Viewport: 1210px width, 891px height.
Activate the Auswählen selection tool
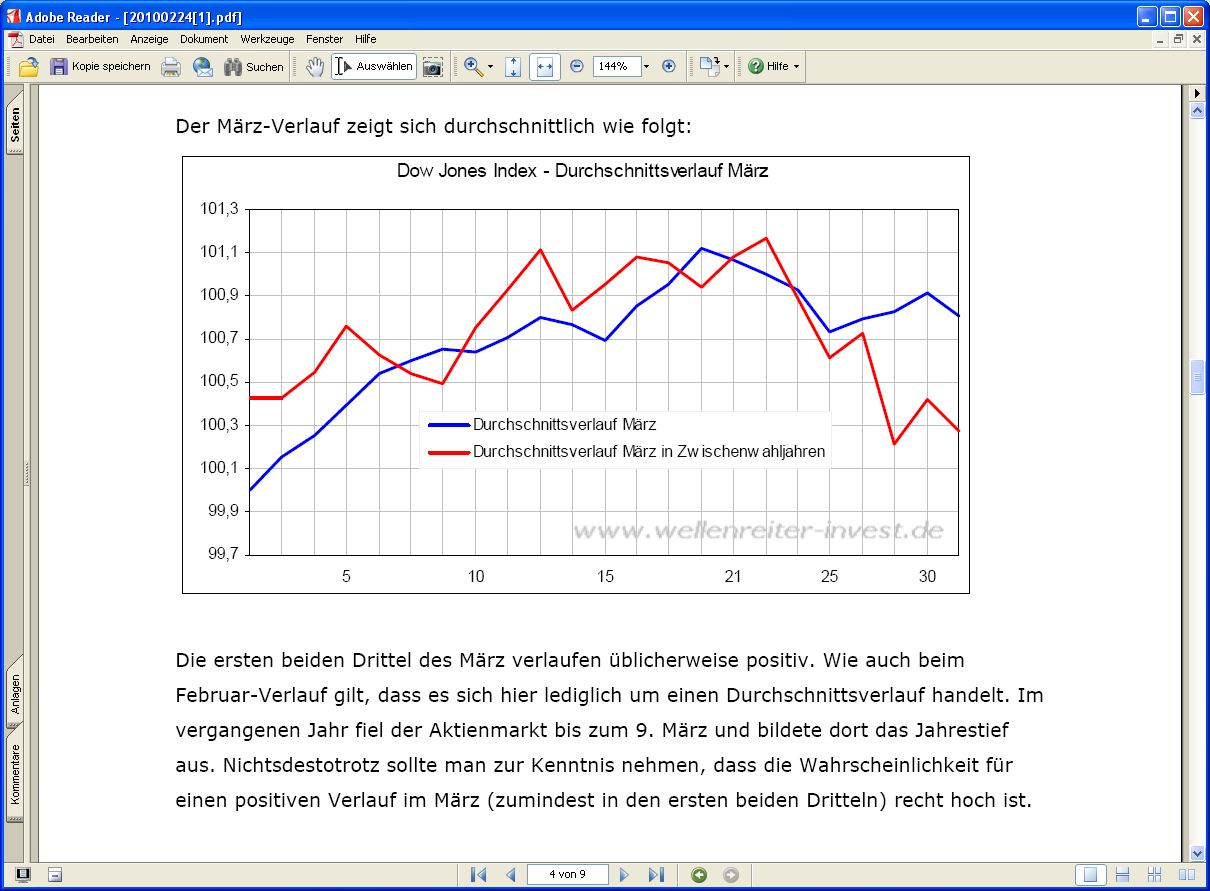click(374, 67)
